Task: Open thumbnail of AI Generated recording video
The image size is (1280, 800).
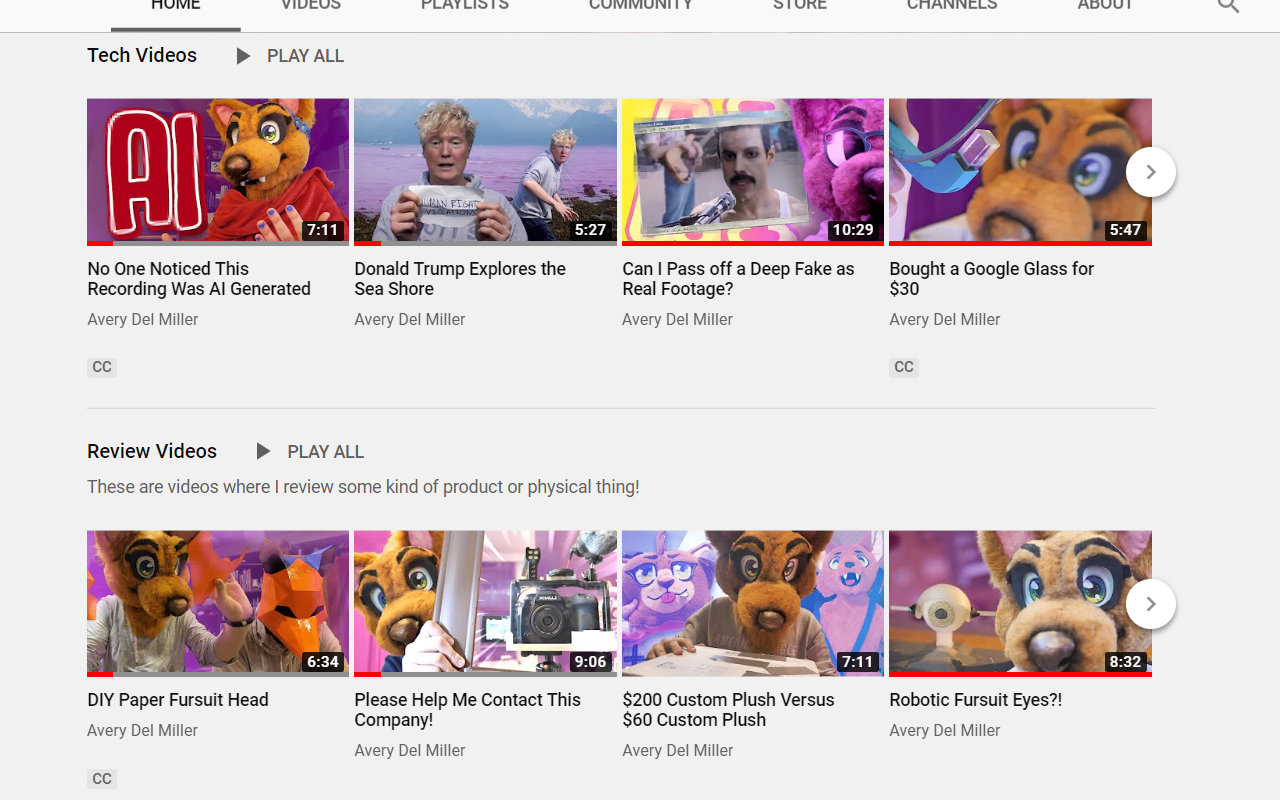Action: coord(218,171)
